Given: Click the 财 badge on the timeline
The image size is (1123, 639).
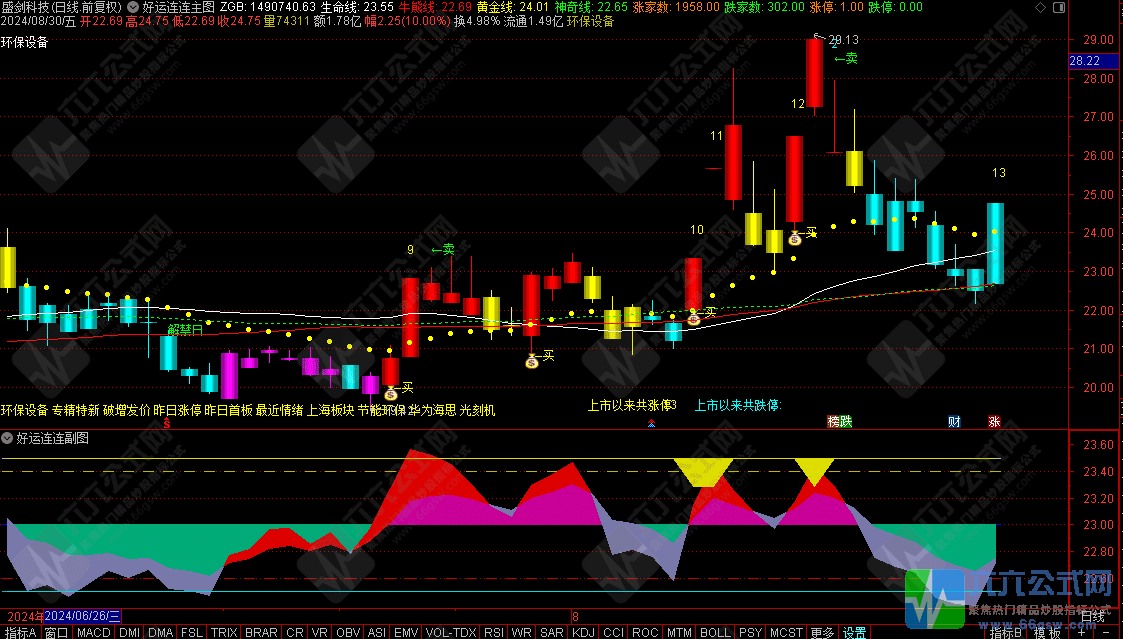Looking at the screenshot, I should (x=954, y=422).
